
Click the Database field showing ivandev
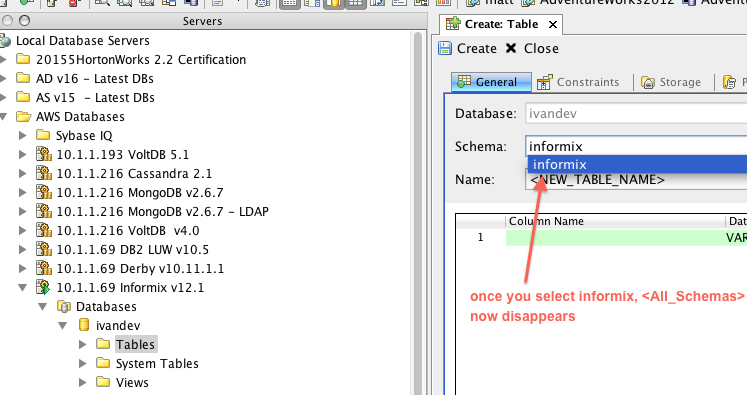(x=636, y=113)
